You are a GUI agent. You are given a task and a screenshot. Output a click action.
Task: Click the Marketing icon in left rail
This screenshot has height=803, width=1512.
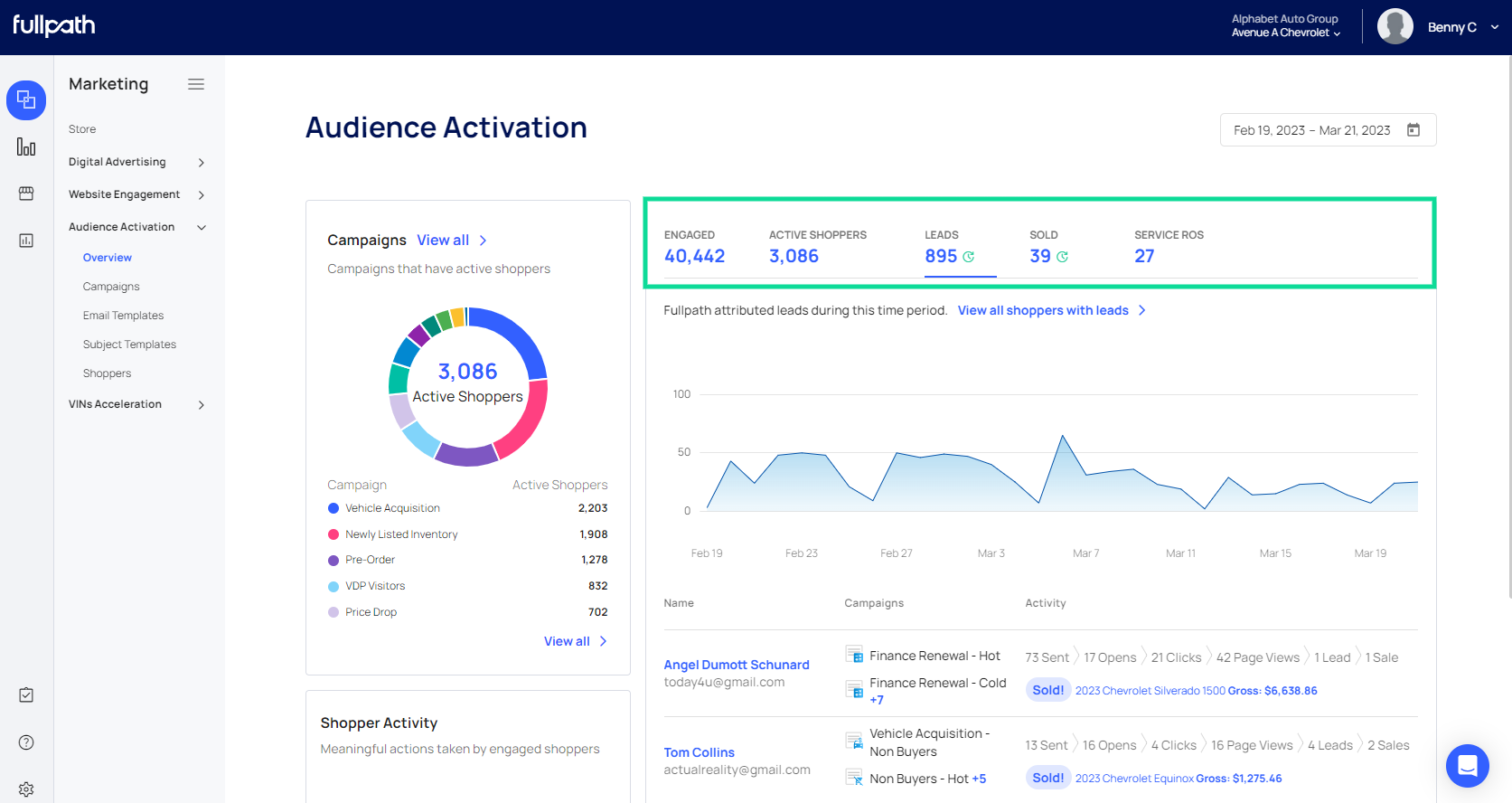26,99
